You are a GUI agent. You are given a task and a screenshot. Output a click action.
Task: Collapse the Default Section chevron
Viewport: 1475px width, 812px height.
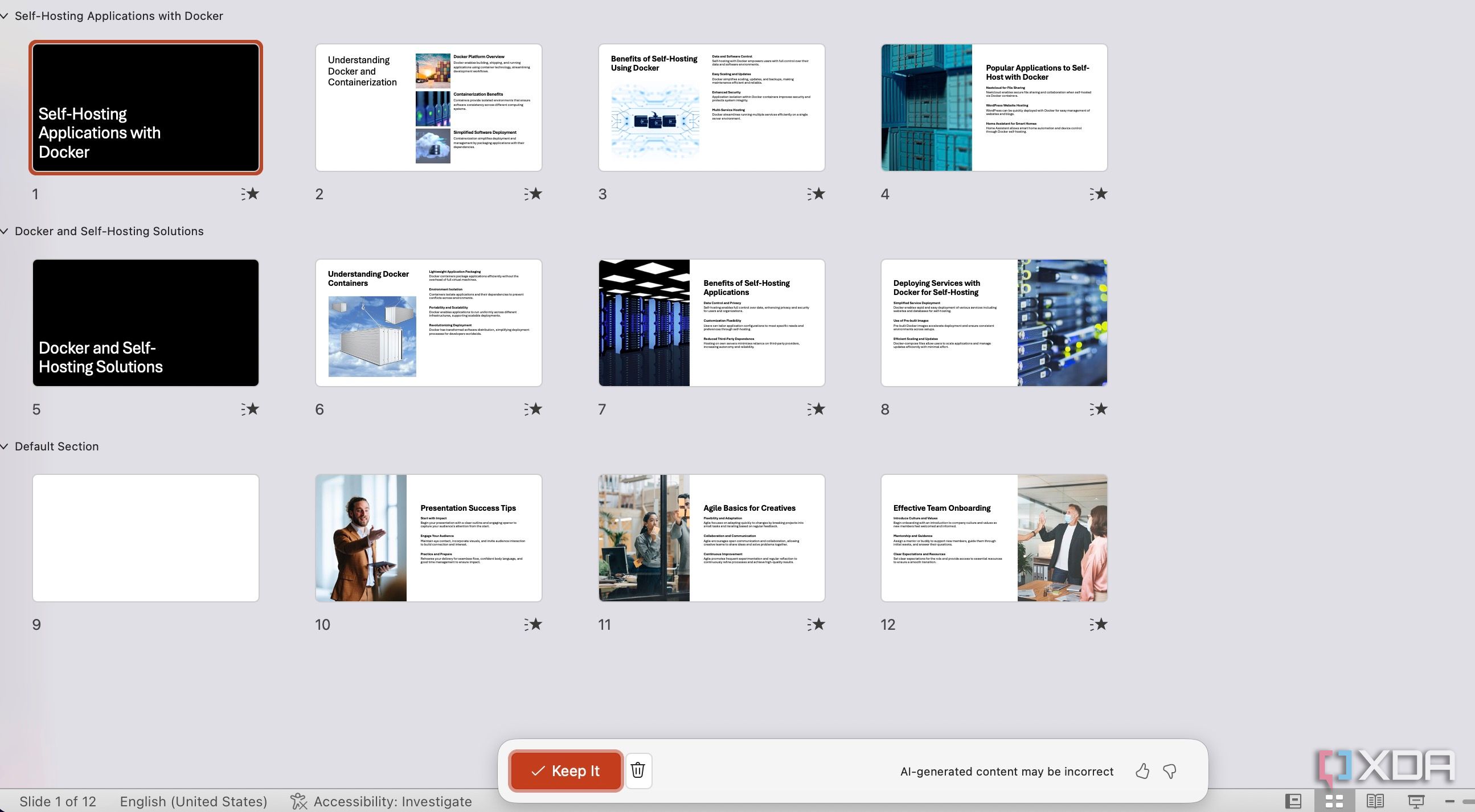click(5, 446)
